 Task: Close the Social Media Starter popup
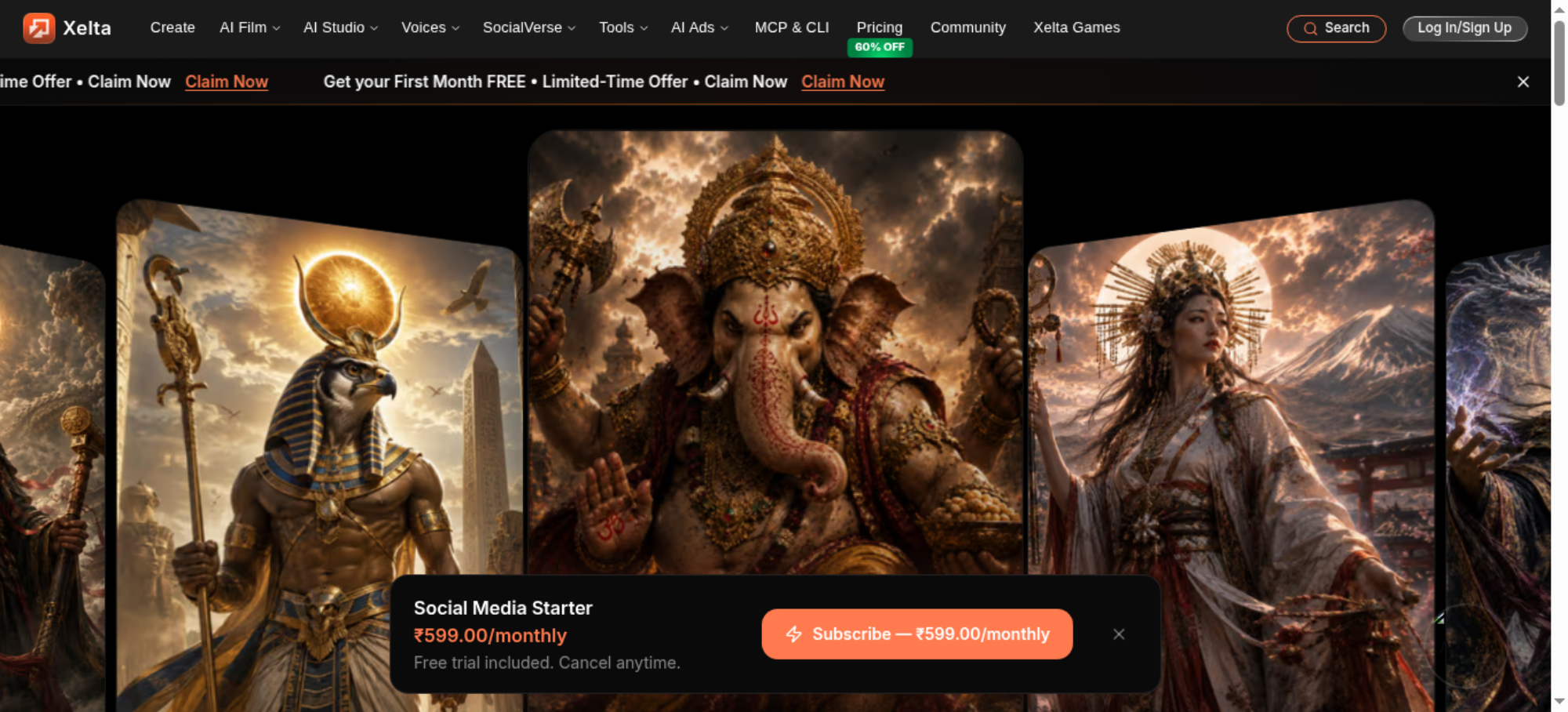(x=1119, y=634)
